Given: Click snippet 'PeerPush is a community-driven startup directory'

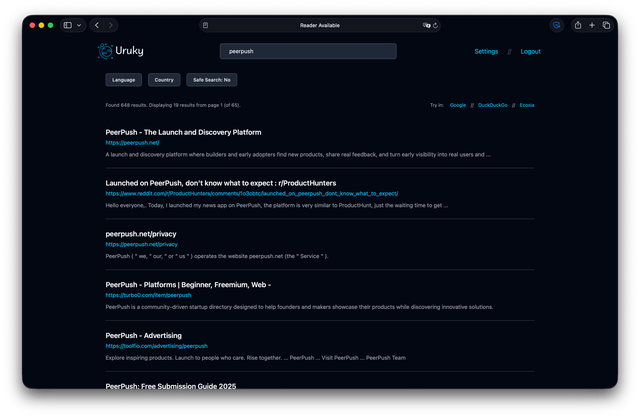Looking at the screenshot, I should [x=299, y=307].
